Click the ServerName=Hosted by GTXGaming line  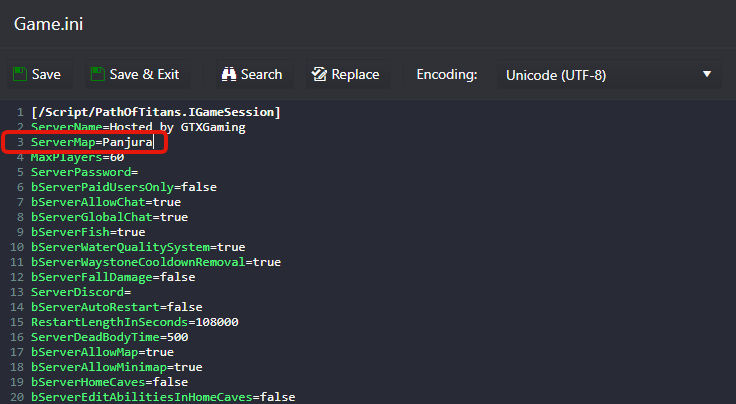[138, 127]
